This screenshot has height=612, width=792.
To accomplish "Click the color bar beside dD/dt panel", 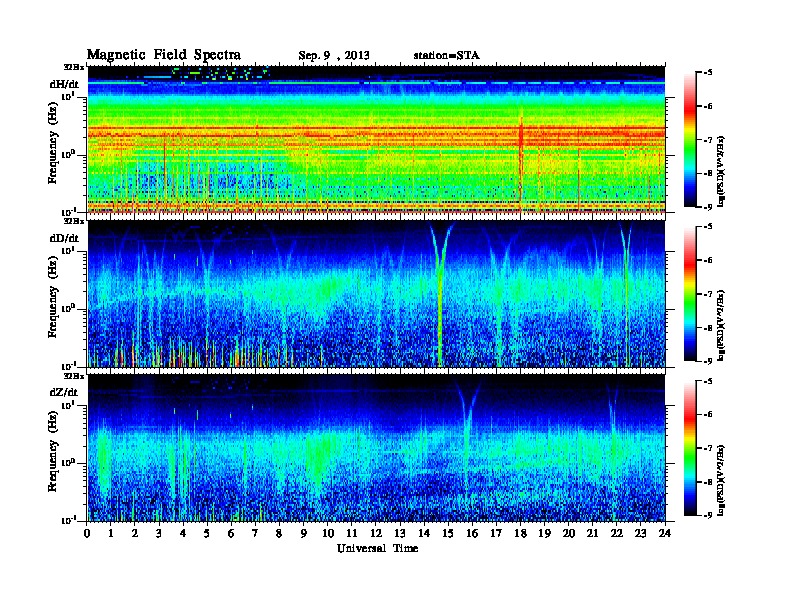I will [x=690, y=293].
